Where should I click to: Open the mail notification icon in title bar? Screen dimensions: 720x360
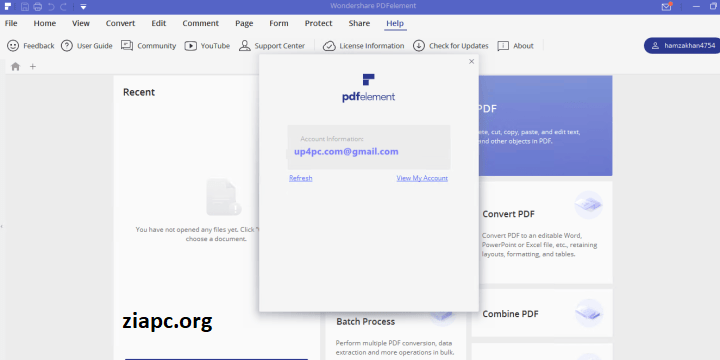666,6
